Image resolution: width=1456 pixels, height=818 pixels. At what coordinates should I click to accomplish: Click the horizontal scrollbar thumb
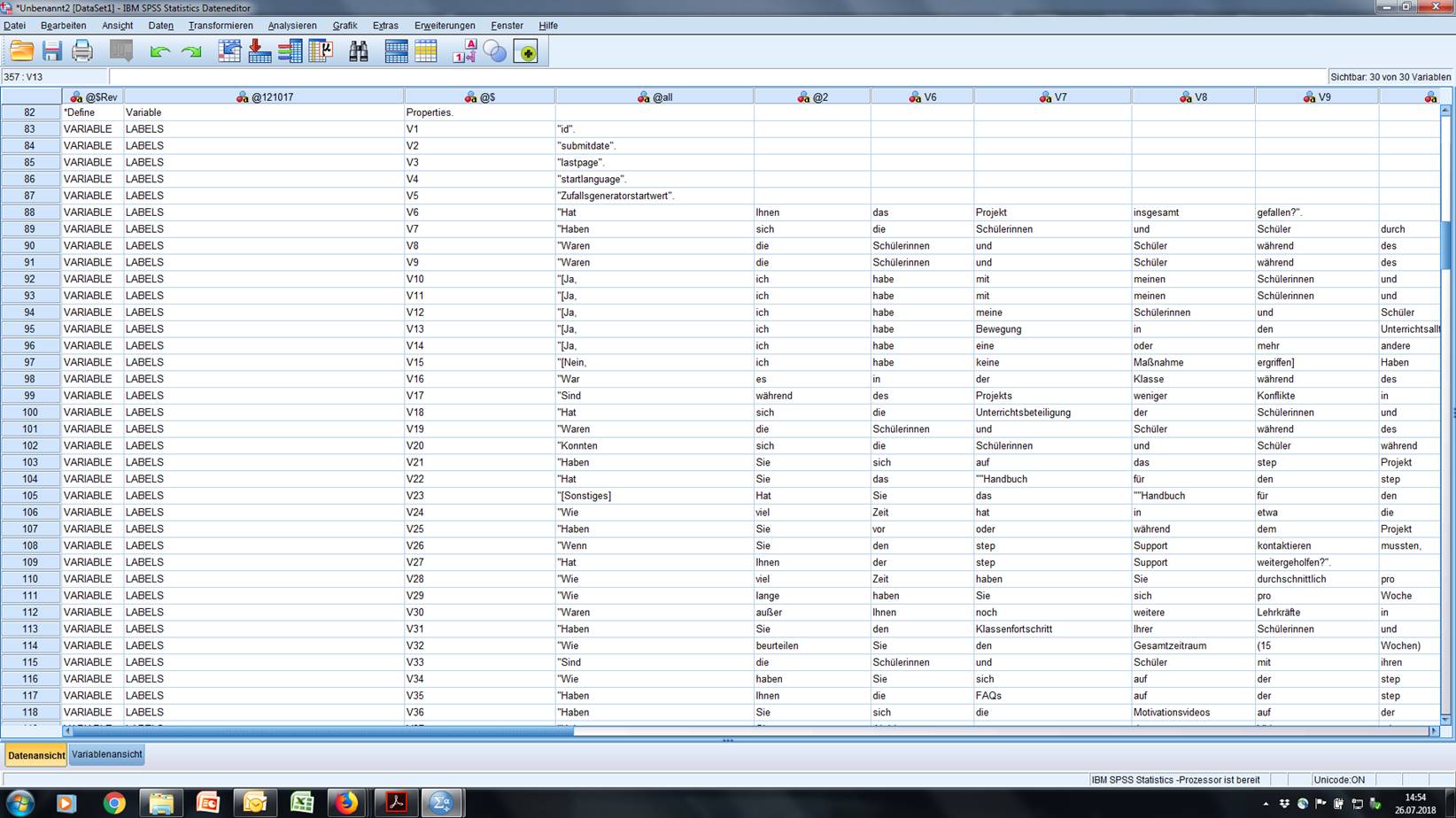pyautogui.click(x=322, y=731)
